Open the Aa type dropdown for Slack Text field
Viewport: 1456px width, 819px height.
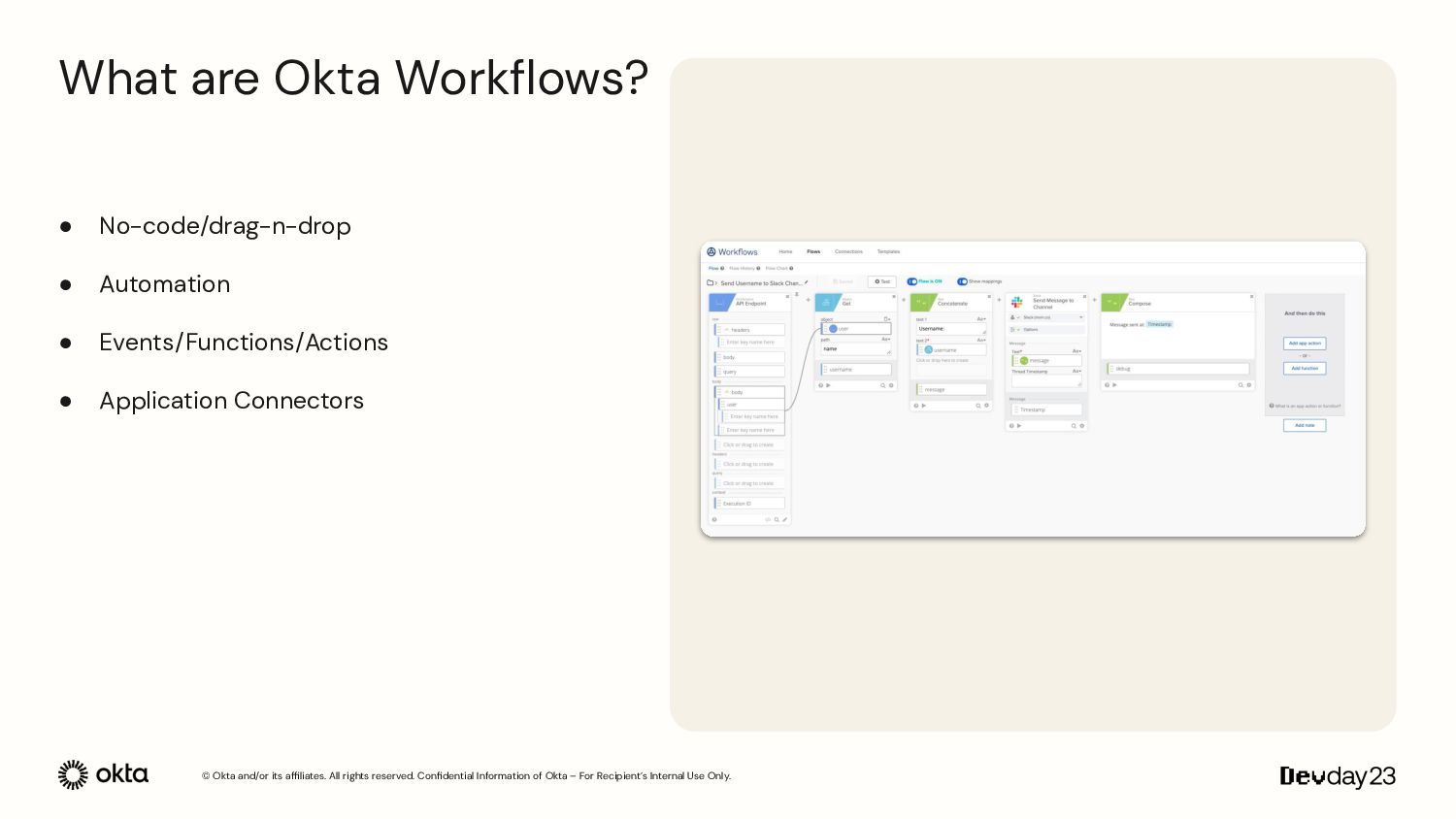(x=1076, y=351)
